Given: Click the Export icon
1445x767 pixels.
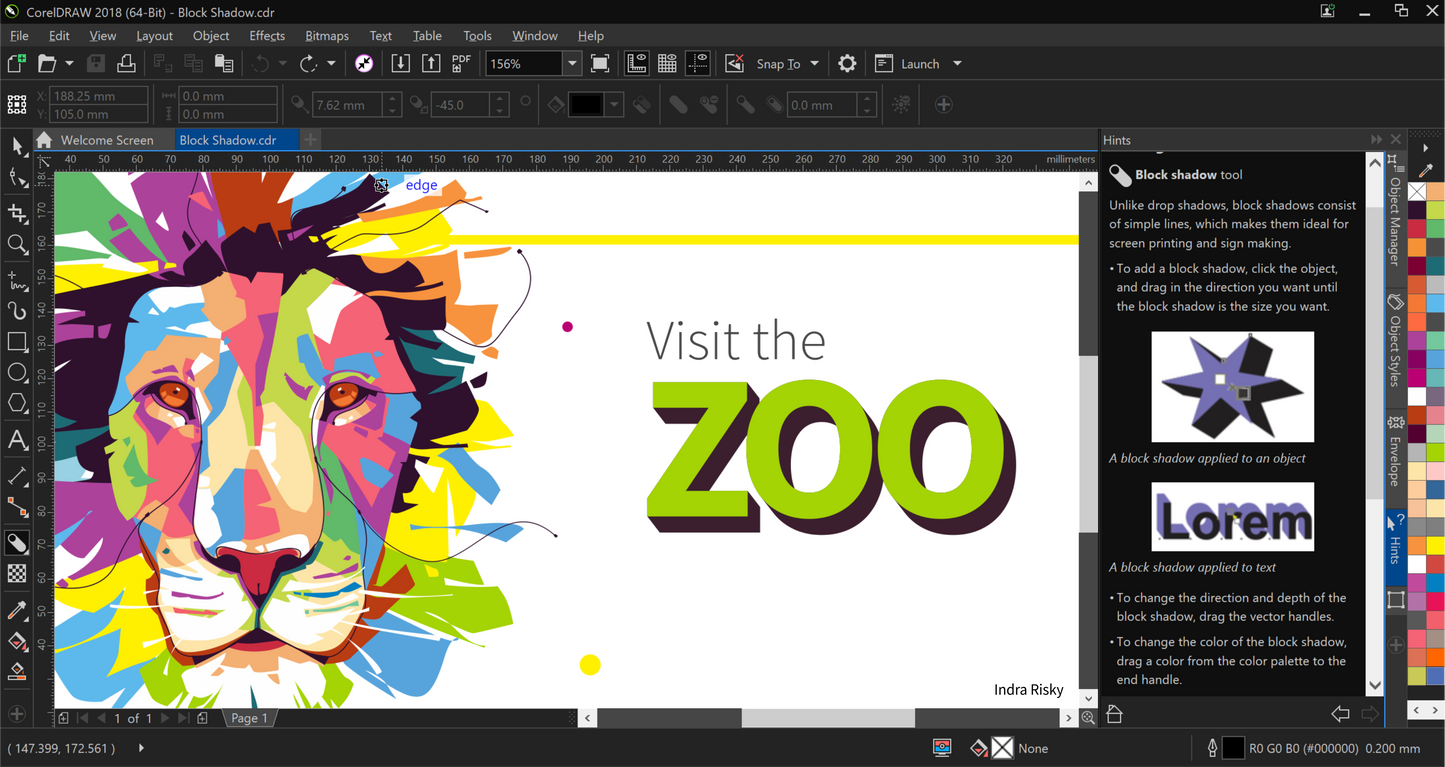Looking at the screenshot, I should pyautogui.click(x=430, y=63).
